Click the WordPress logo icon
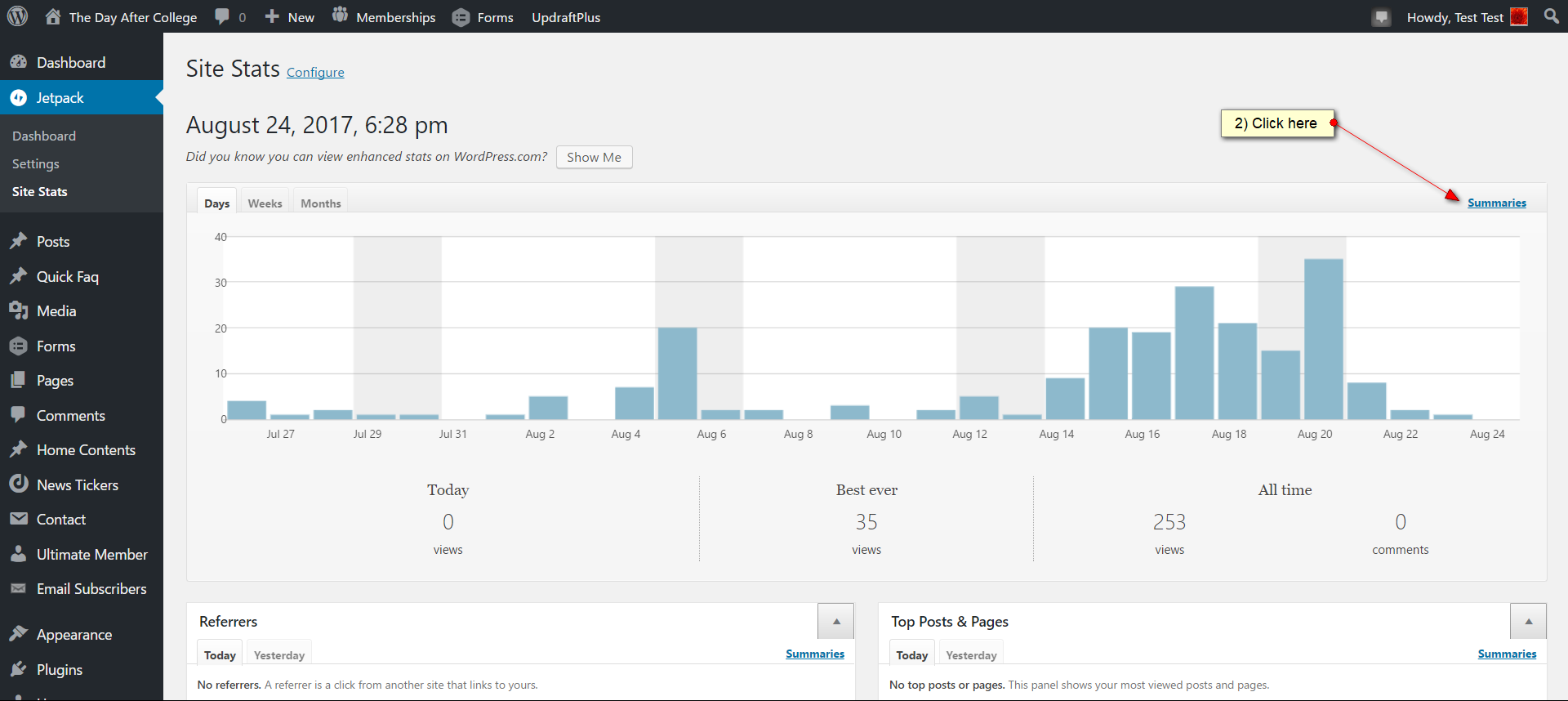 17,16
